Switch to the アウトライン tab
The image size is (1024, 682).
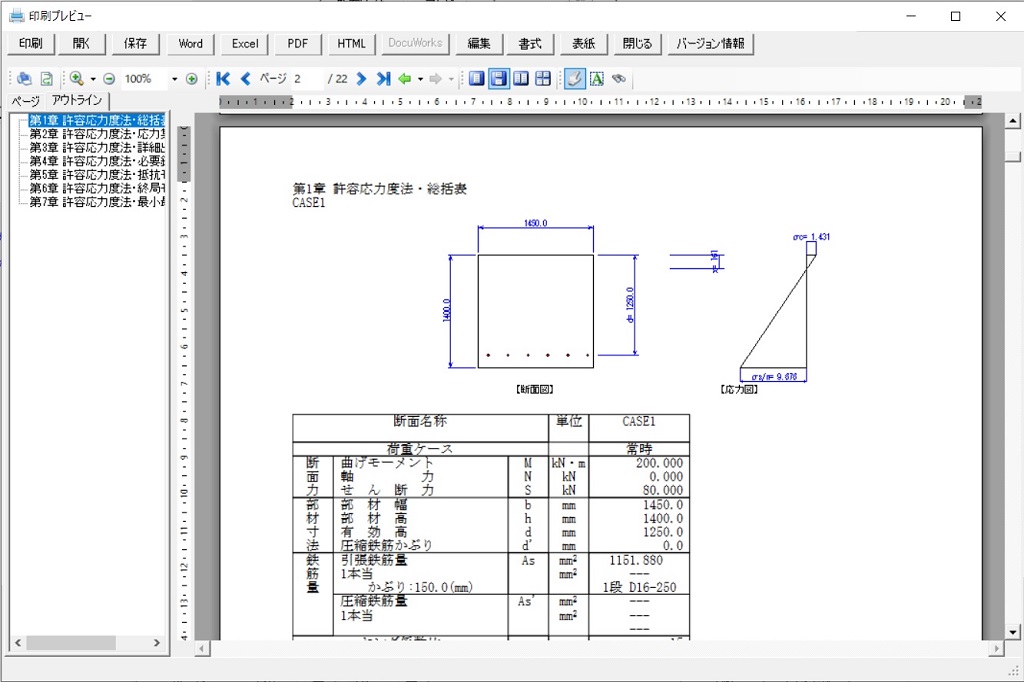(x=77, y=100)
